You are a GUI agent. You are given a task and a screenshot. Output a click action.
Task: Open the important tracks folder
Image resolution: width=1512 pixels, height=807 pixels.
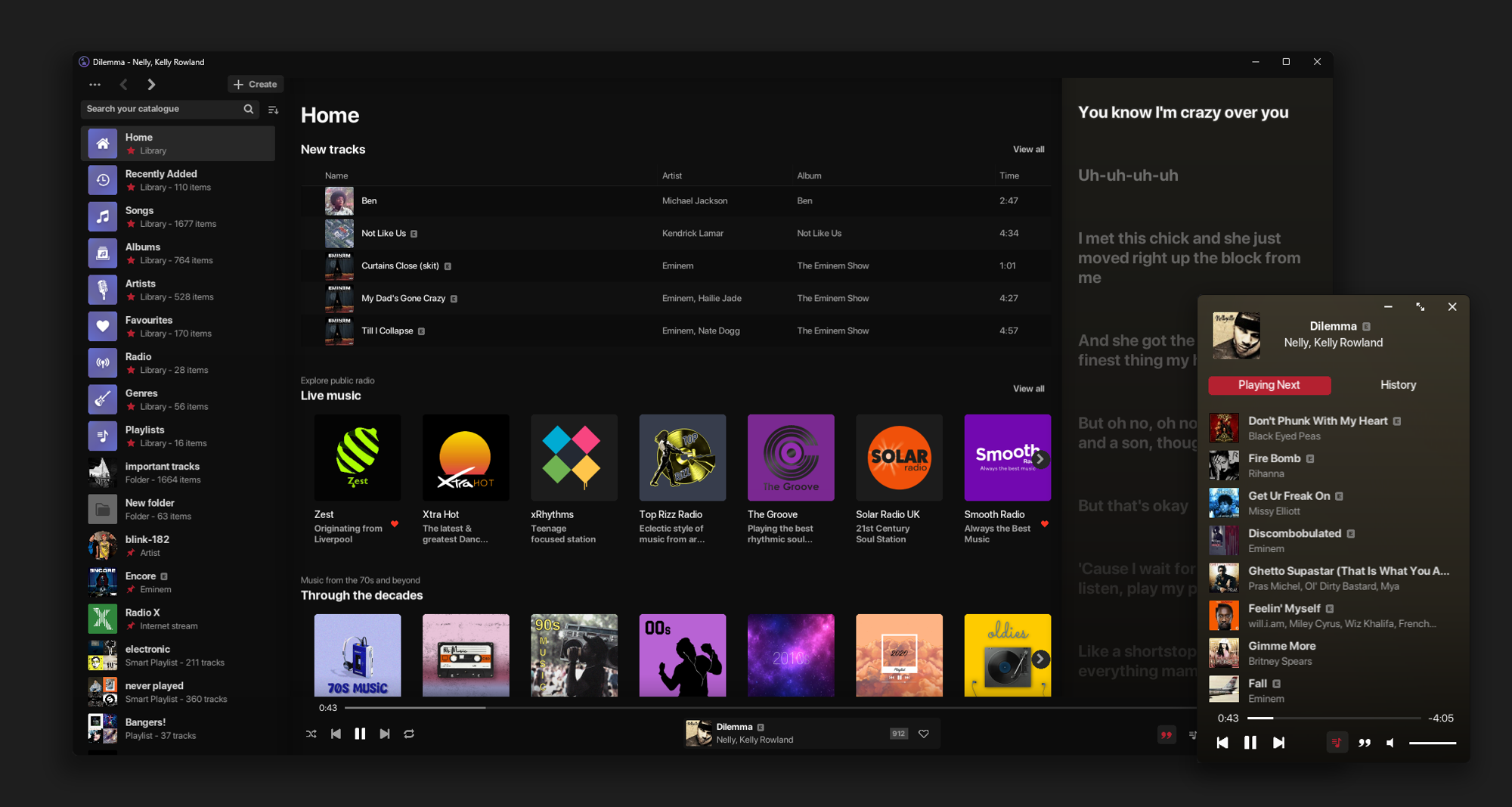pos(178,473)
